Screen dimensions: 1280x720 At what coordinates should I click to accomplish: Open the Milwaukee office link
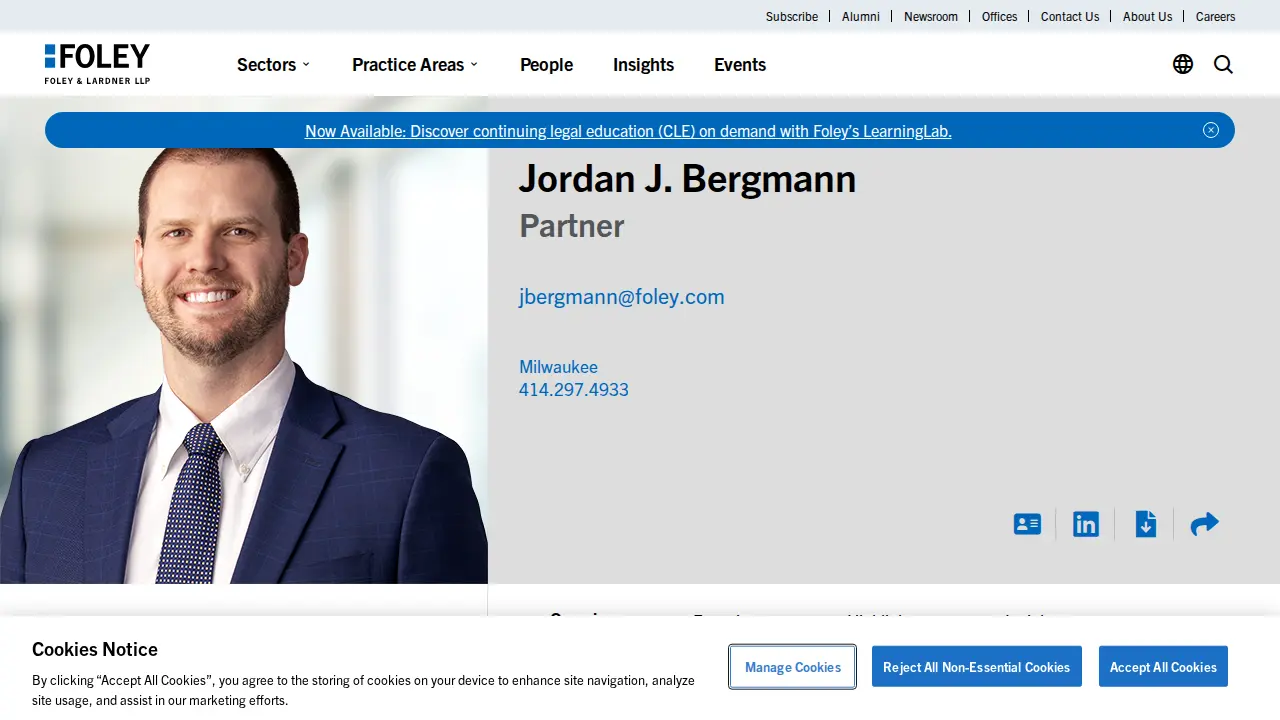click(558, 366)
